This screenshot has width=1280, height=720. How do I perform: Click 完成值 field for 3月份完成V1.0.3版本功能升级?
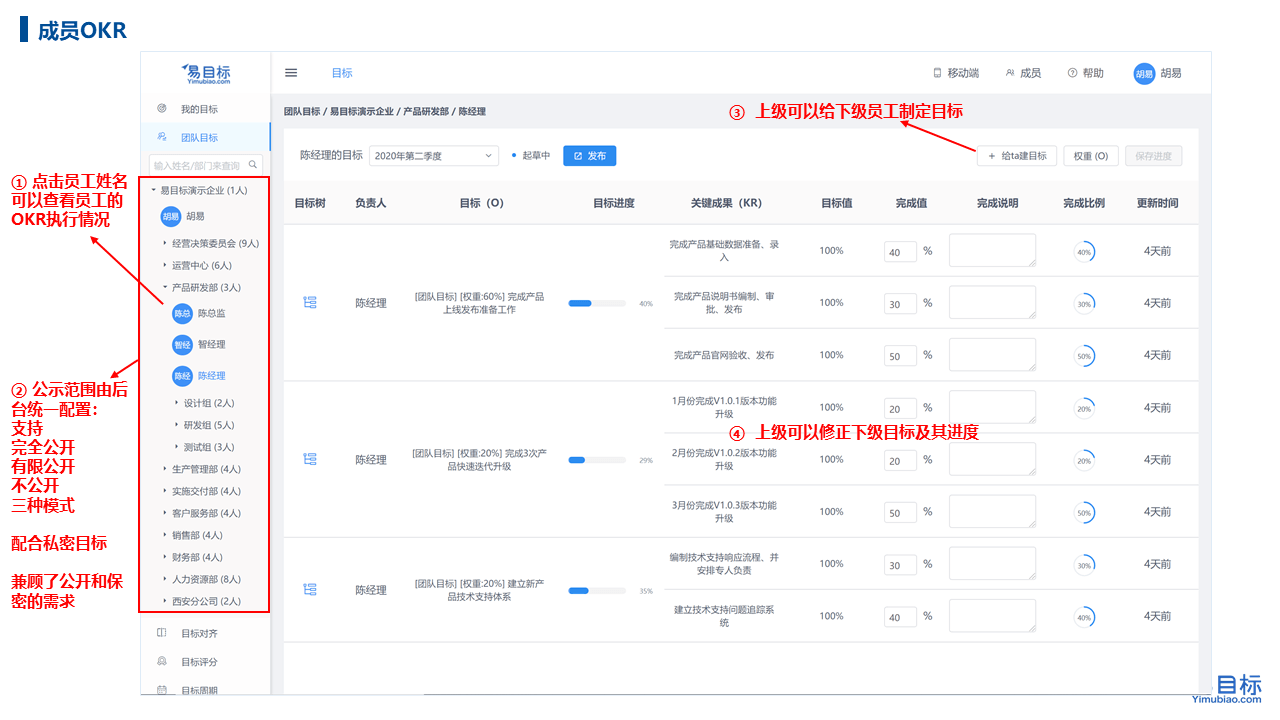pyautogui.click(x=900, y=513)
